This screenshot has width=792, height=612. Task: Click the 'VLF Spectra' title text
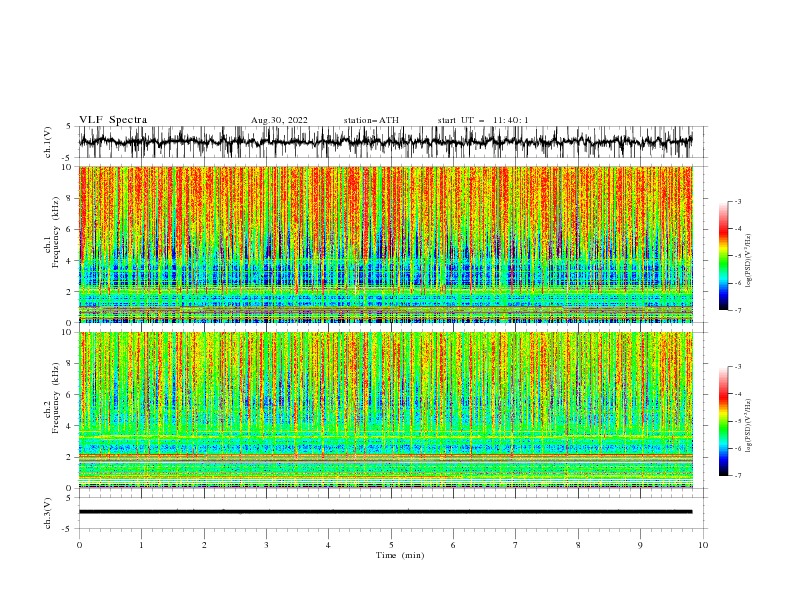click(113, 120)
